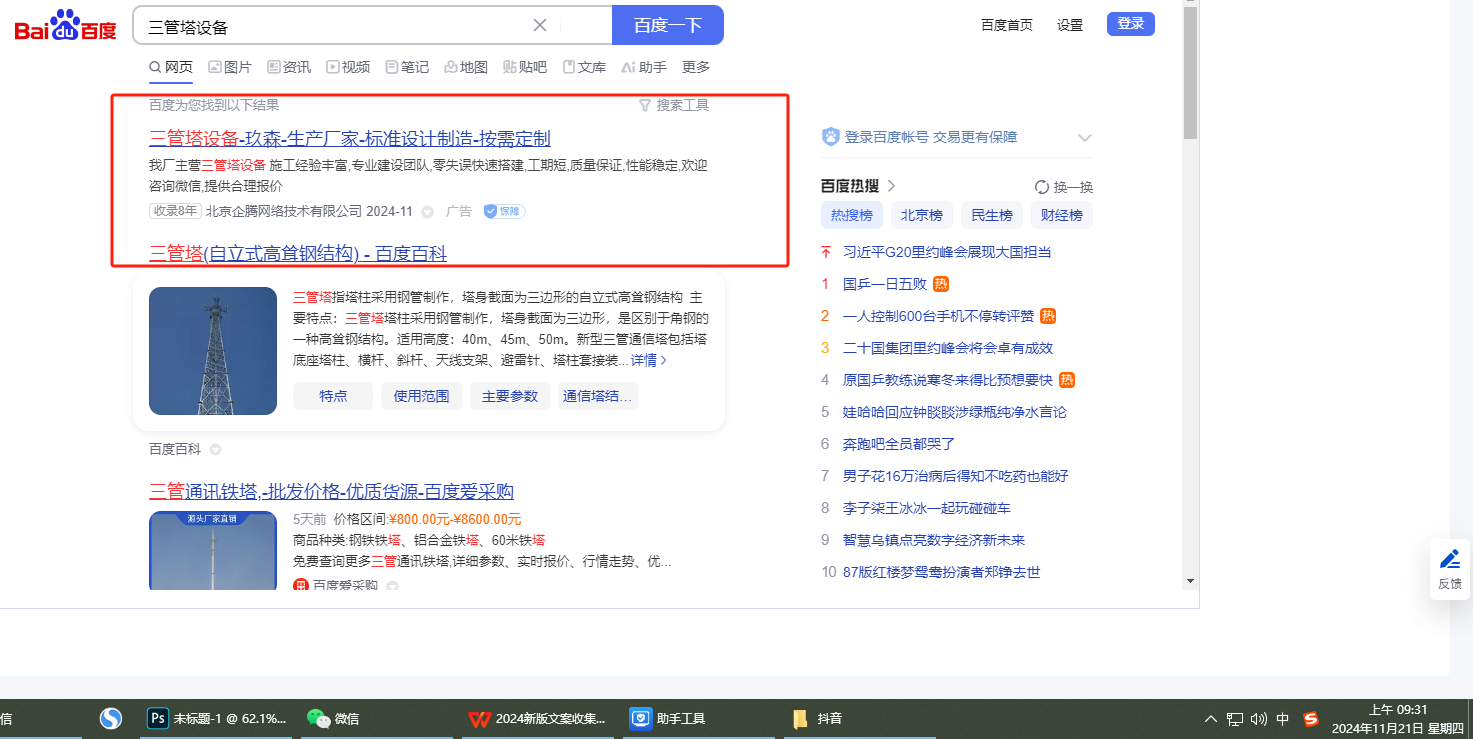Open the 搜索工具 filter

click(674, 105)
